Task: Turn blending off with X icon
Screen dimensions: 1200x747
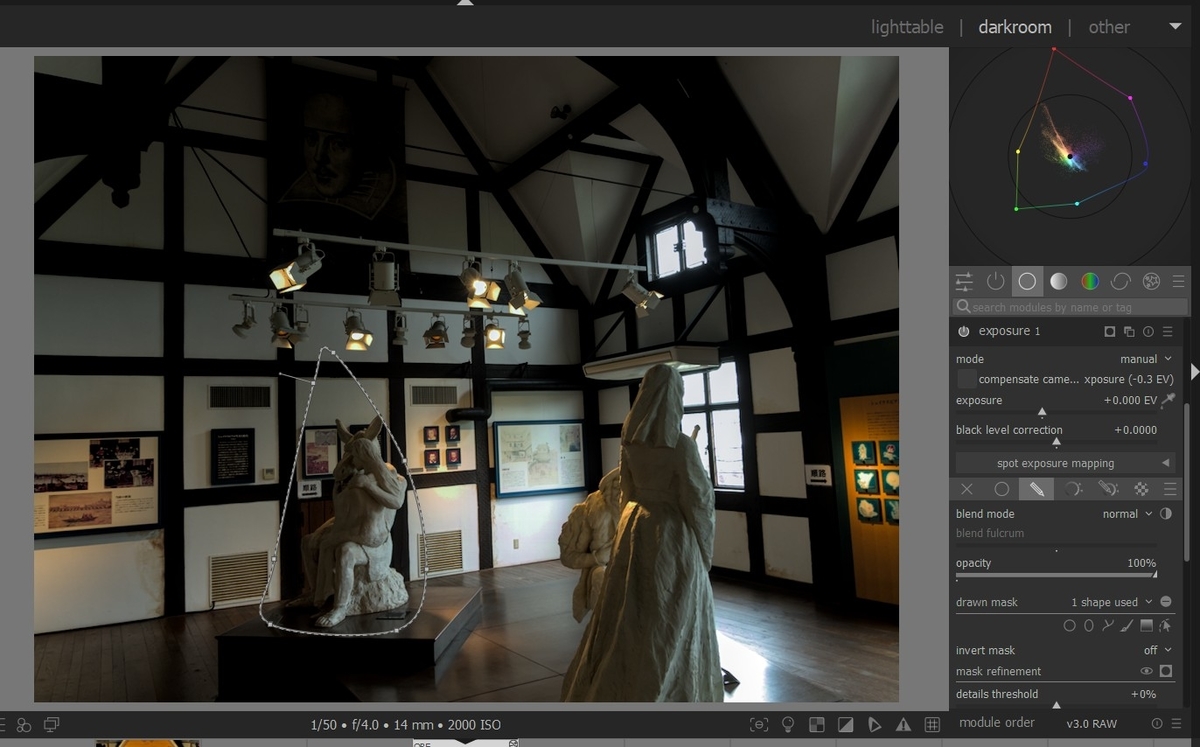Action: [x=966, y=489]
